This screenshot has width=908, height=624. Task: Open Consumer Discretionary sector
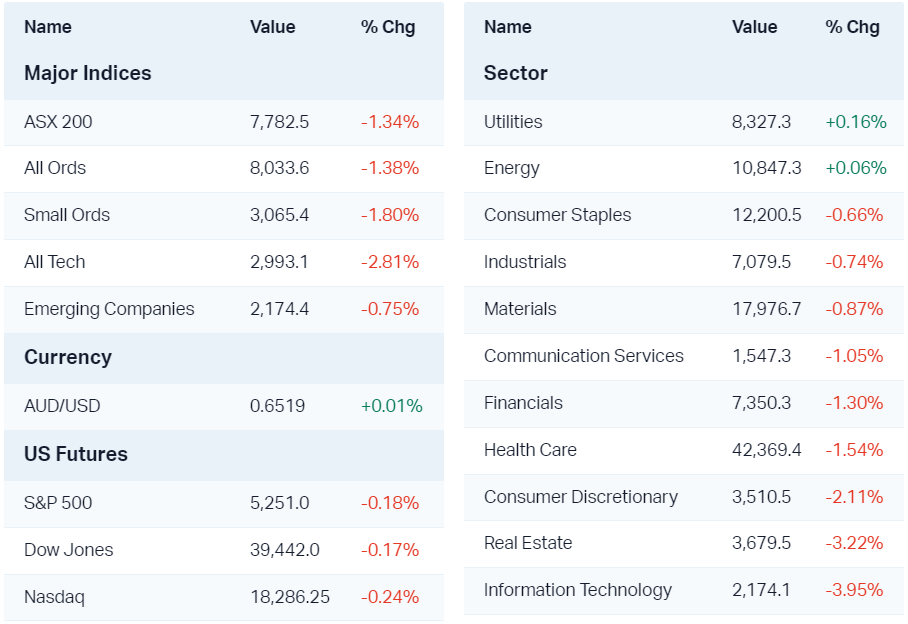[581, 497]
